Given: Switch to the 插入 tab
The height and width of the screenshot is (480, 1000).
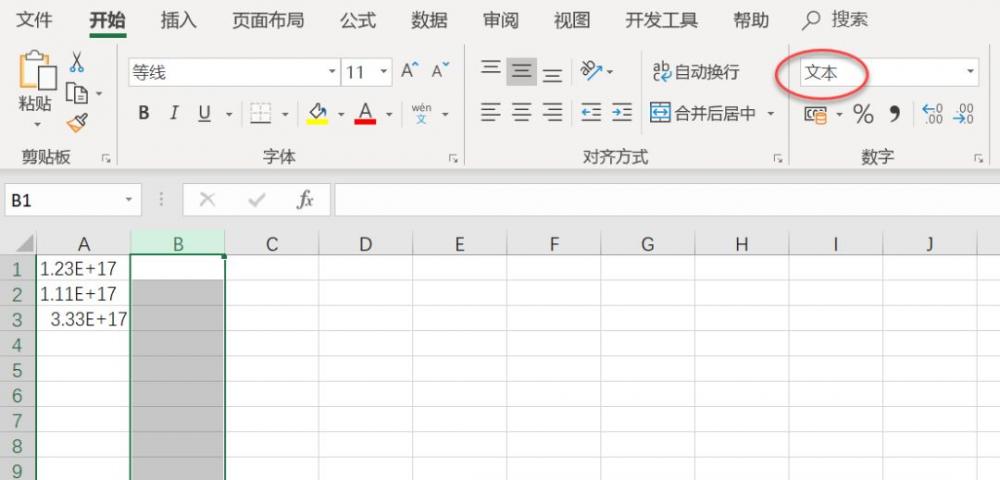Looking at the screenshot, I should coord(179,20).
